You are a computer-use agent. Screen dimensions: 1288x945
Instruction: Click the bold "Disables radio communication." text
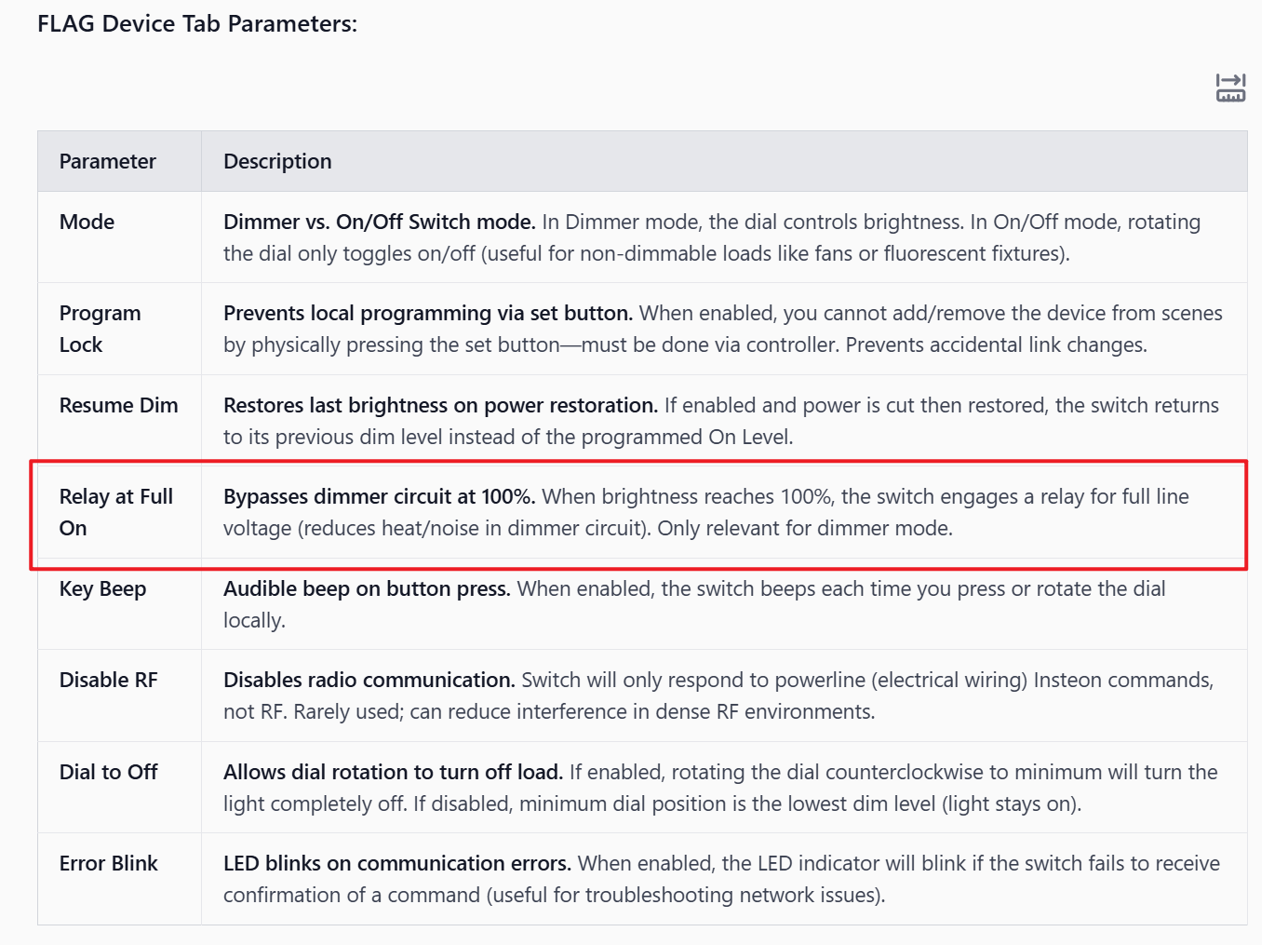pyautogui.click(x=369, y=680)
